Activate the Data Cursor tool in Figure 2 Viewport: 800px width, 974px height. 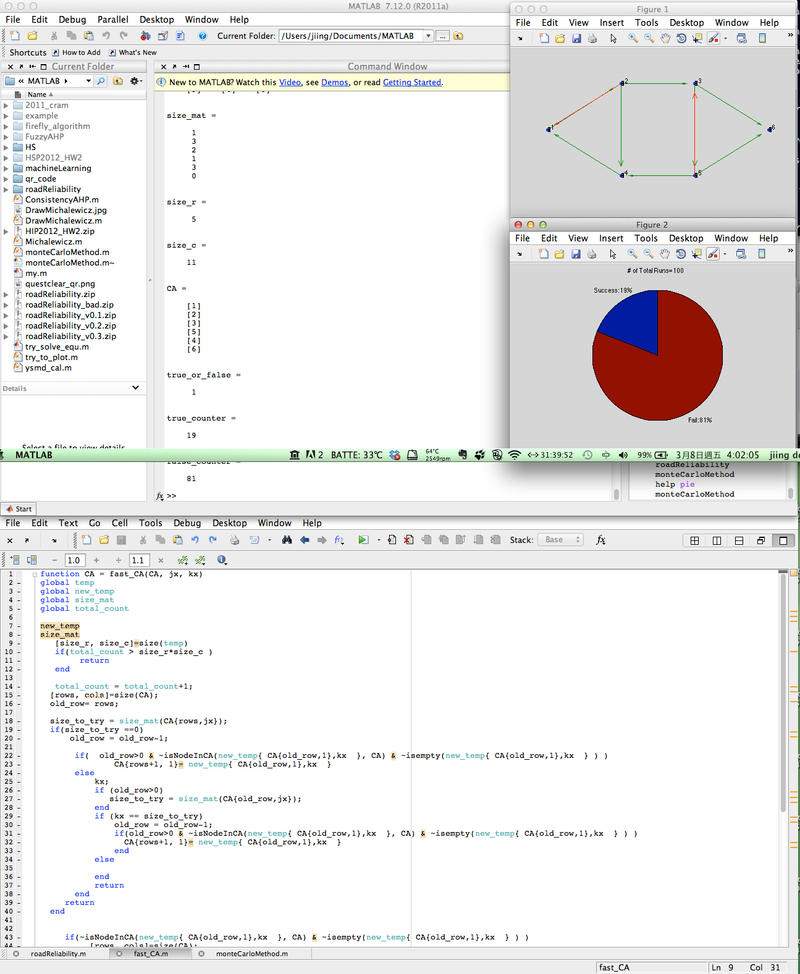(695, 254)
